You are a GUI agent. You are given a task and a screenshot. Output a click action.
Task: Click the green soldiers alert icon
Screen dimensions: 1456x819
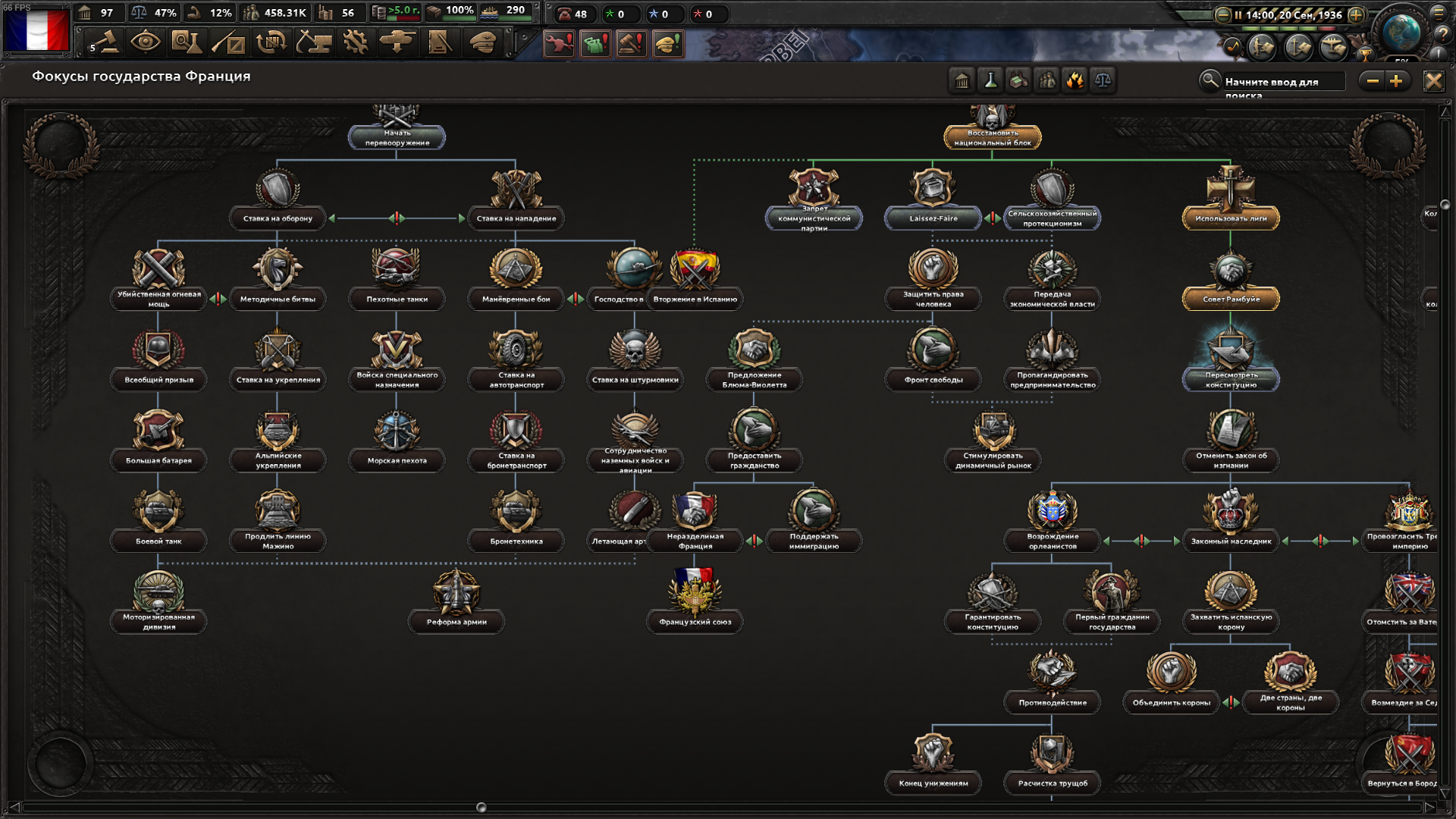pos(595,44)
